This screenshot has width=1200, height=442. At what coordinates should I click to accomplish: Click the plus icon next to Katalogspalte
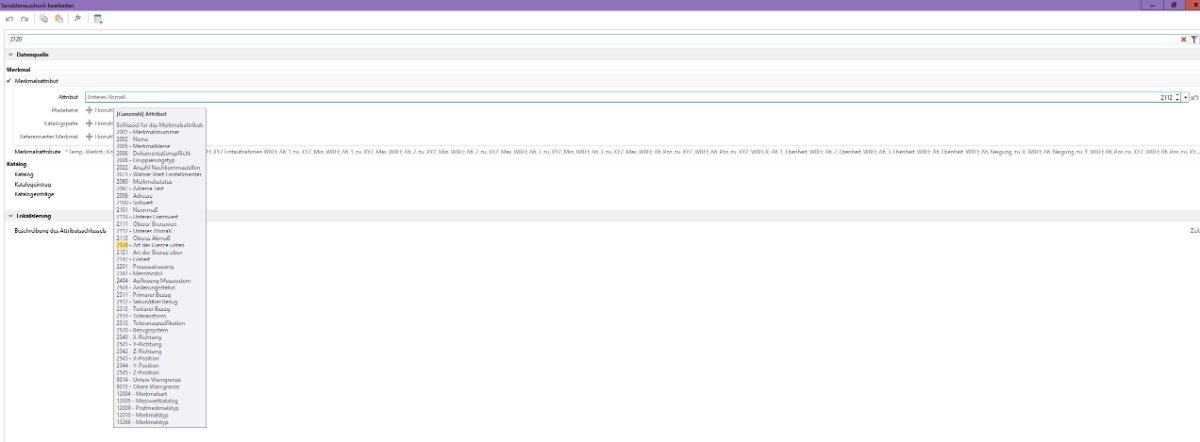coord(89,122)
